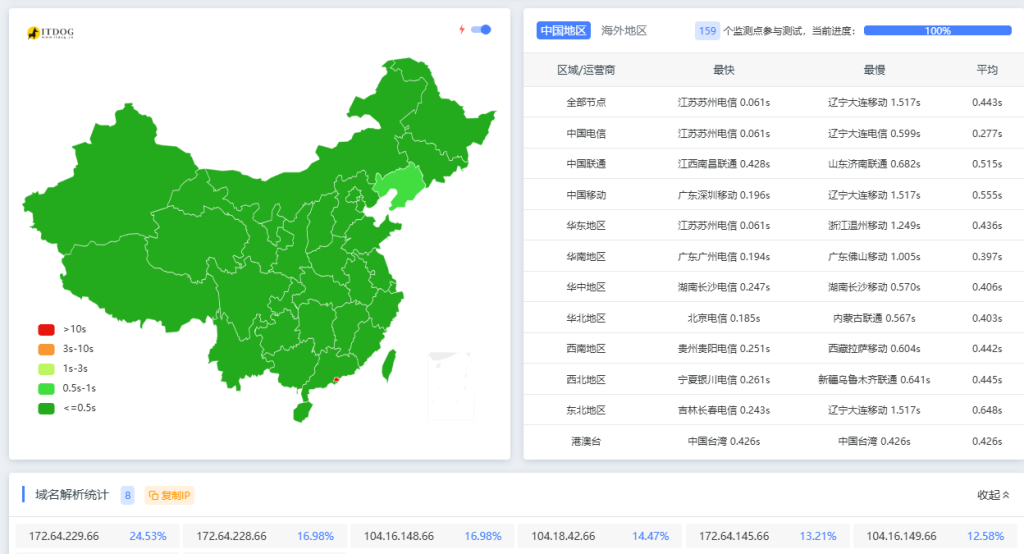The image size is (1024, 554).
Task: Select the Taiwan island on the map
Action: (x=389, y=364)
